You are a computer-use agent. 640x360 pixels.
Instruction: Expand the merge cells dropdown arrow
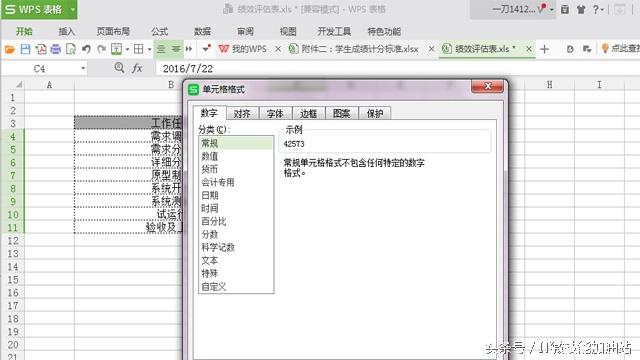click(x=127, y=49)
